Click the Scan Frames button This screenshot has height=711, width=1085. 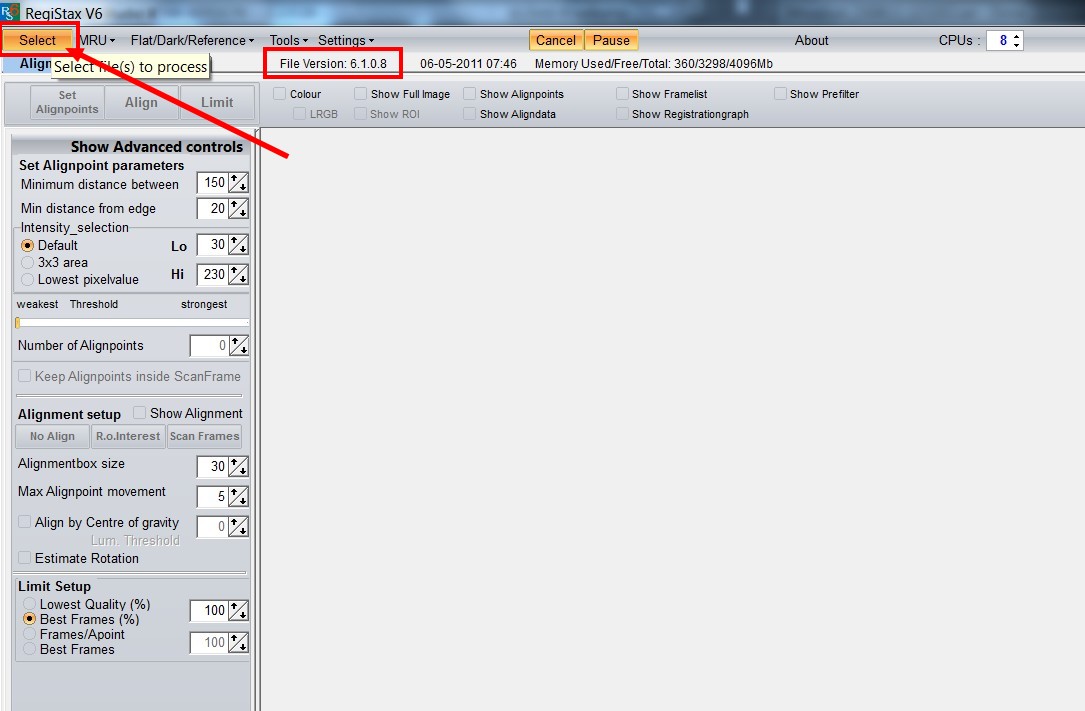[x=204, y=436]
